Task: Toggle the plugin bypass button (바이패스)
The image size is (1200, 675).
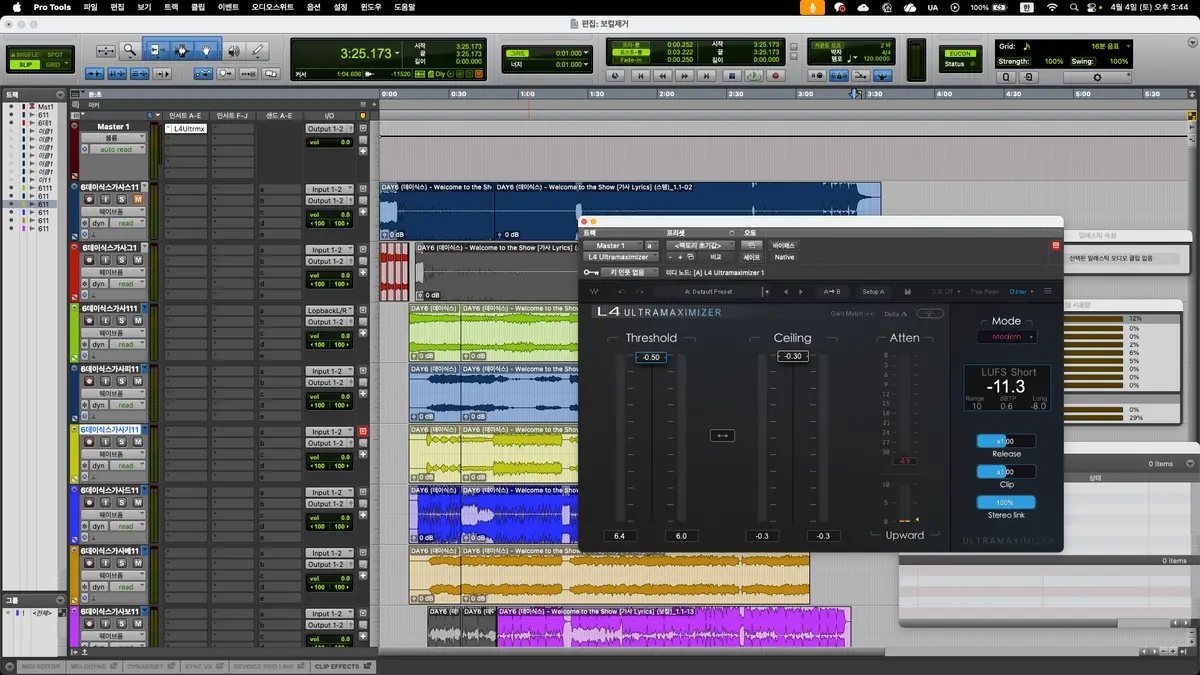Action: 784,245
